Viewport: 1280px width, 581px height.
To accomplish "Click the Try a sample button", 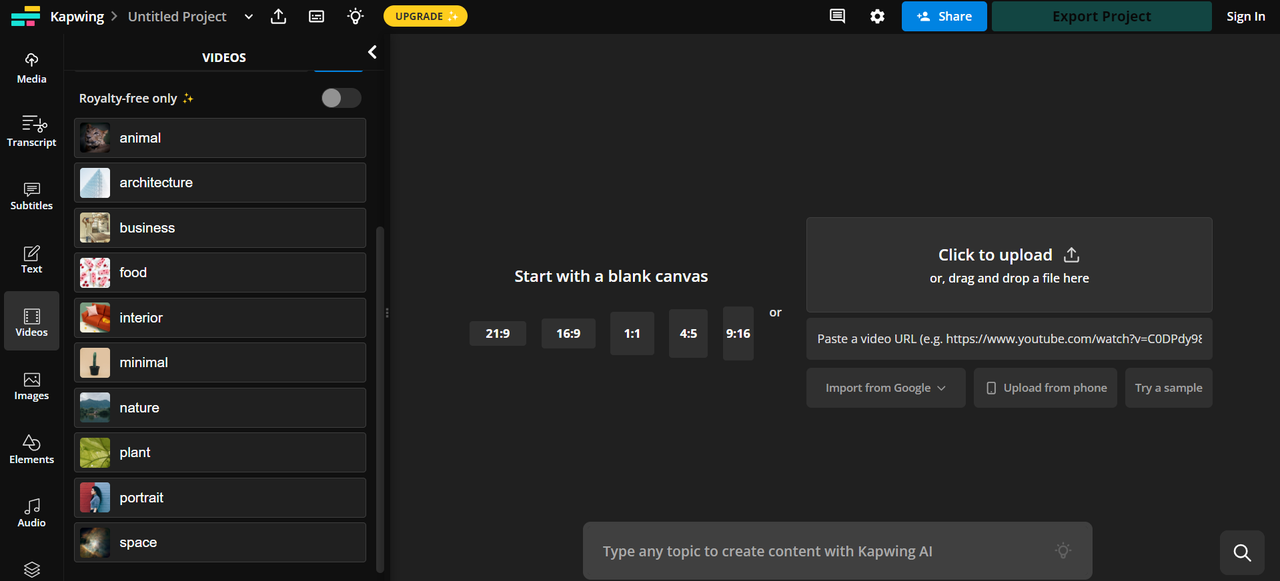I will coord(1169,388).
